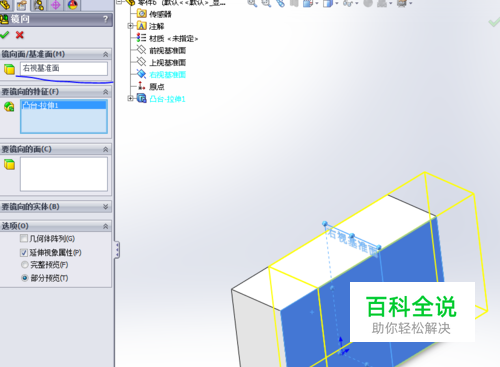Click the mirror plane box showing 右视基准面

[64, 68]
